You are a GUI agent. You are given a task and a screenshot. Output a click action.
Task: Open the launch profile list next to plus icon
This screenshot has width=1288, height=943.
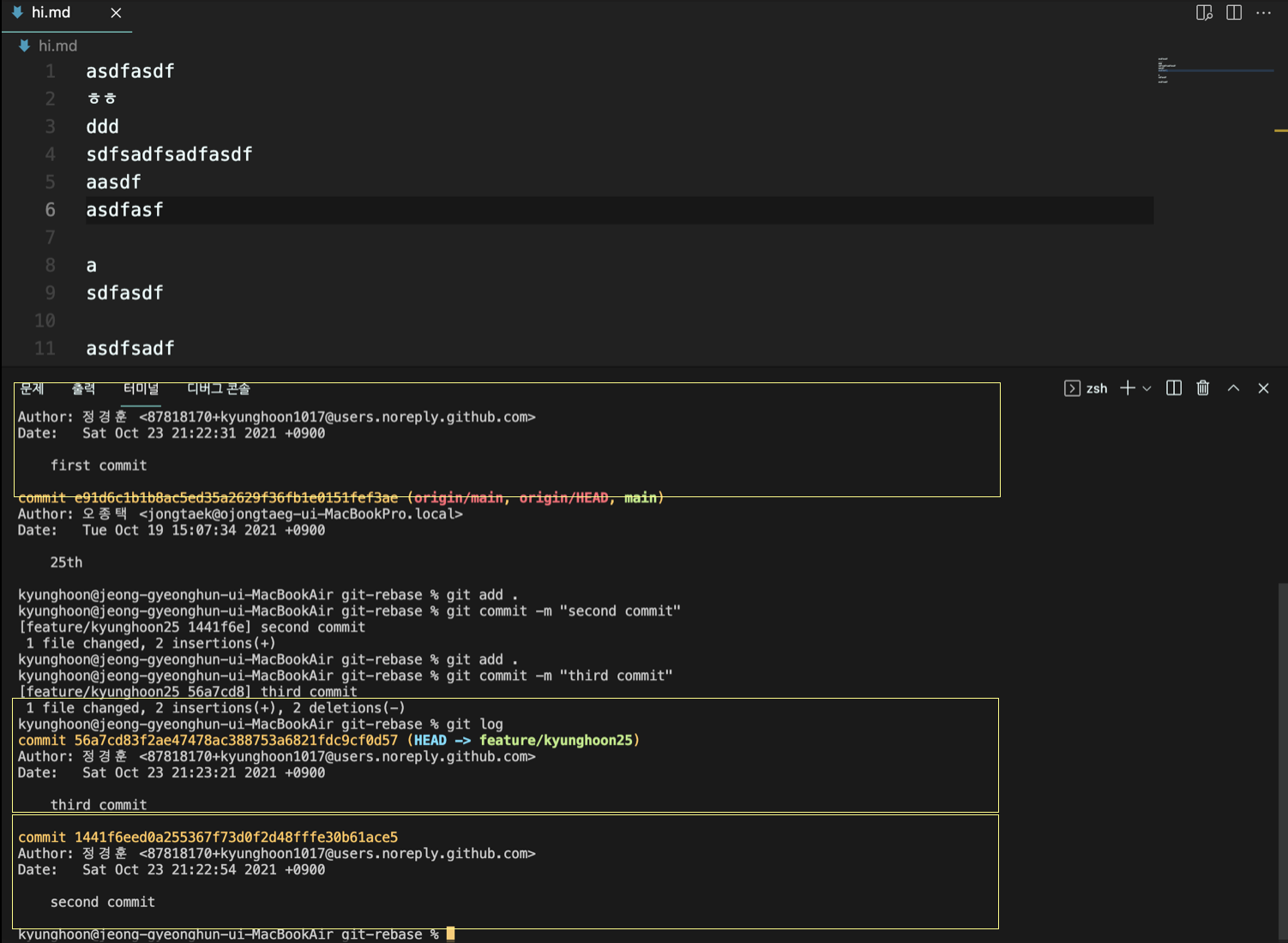(x=1146, y=388)
